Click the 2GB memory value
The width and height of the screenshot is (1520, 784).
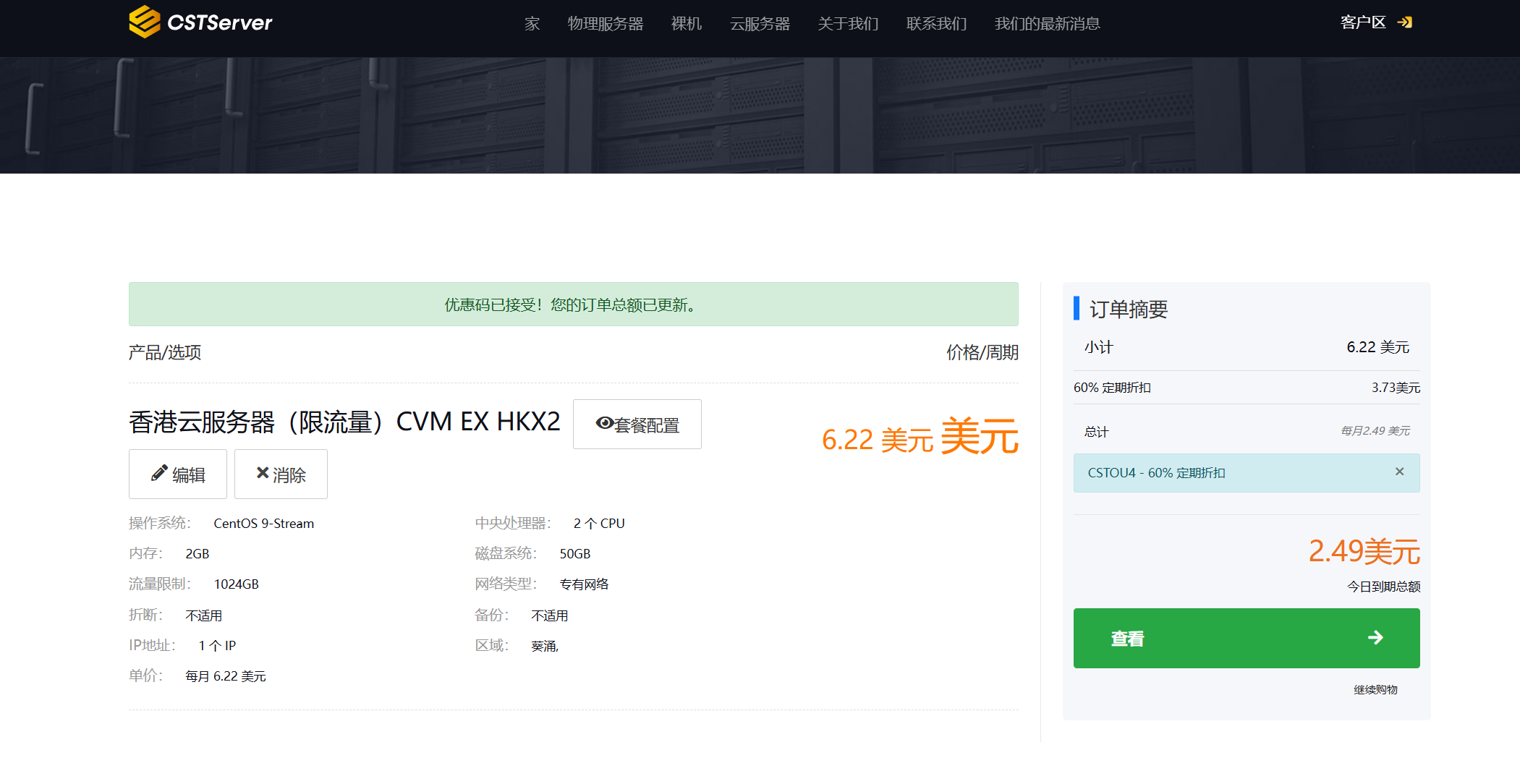click(197, 554)
